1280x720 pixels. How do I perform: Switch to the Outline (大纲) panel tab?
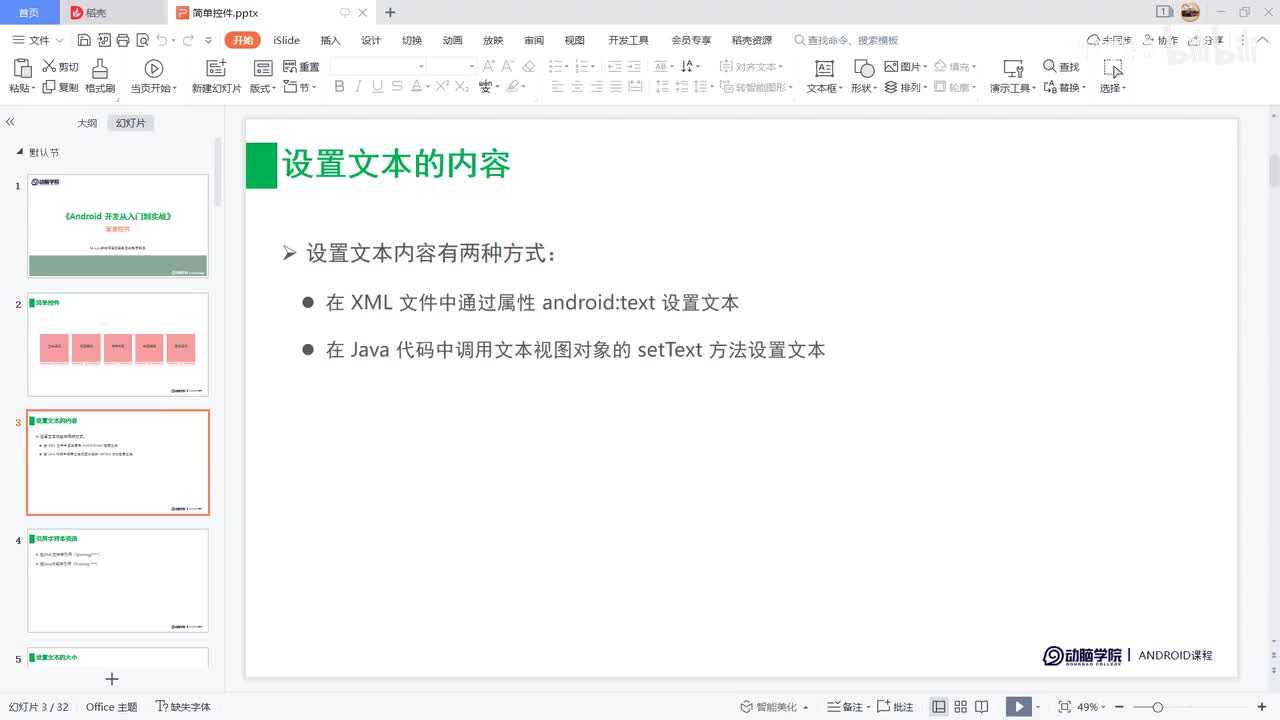tap(87, 123)
